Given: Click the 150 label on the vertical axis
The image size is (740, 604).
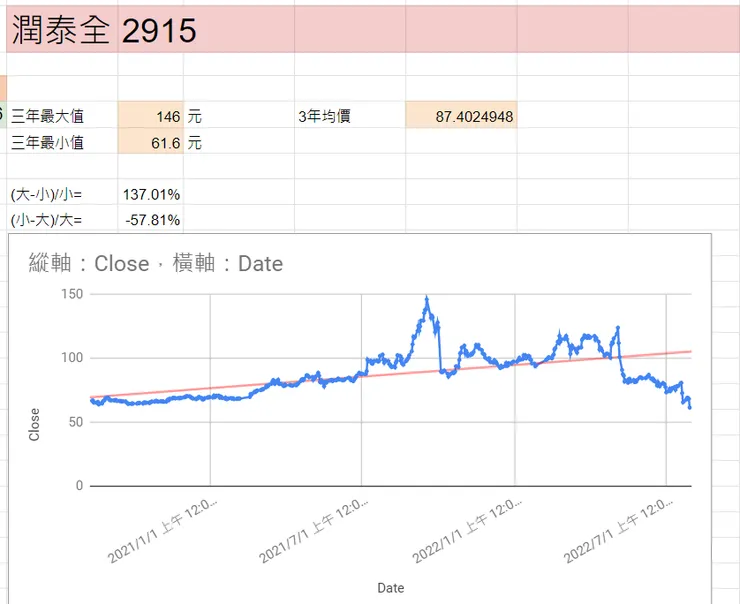Looking at the screenshot, I should click(71, 294).
